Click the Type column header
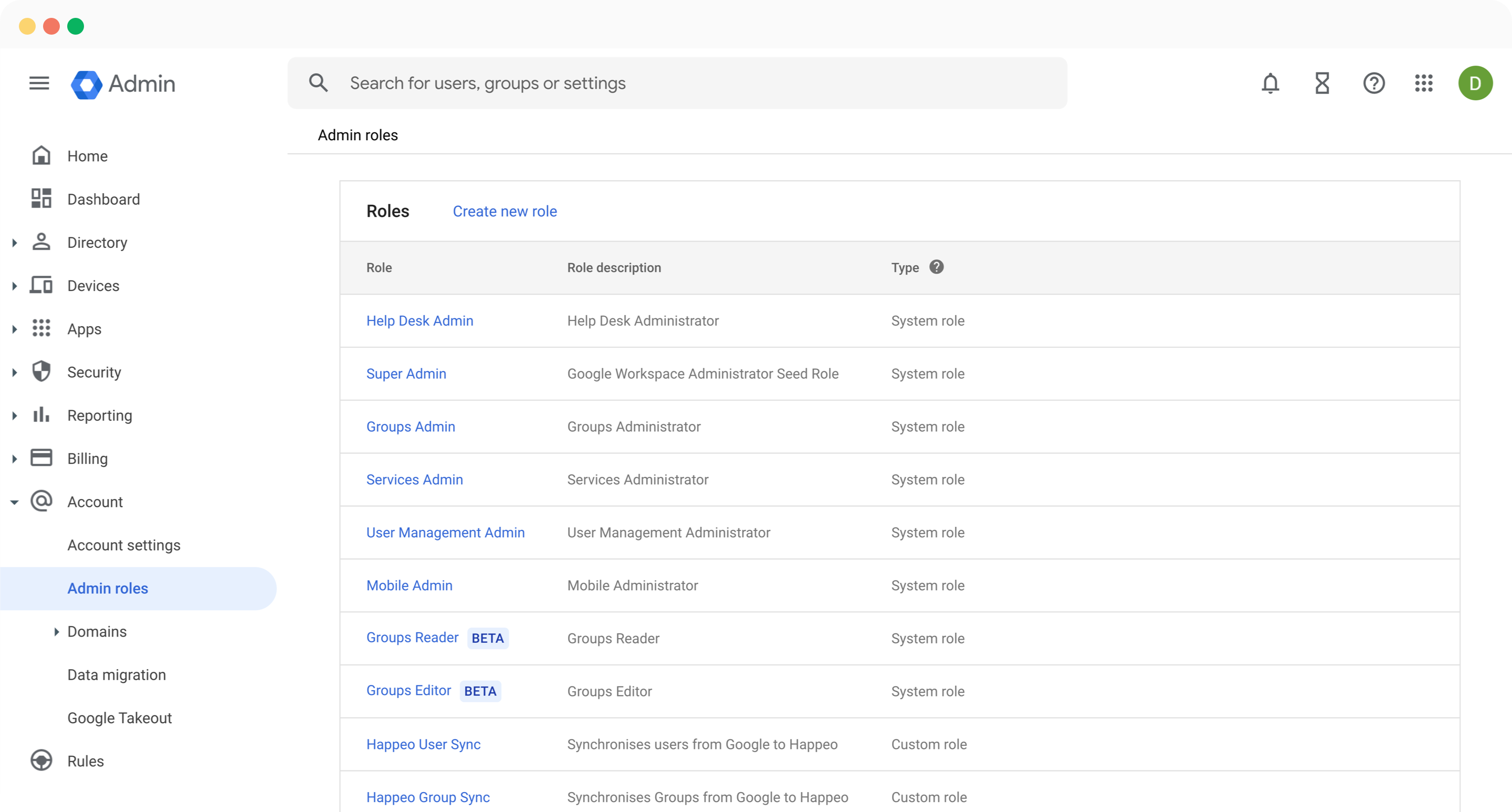 tap(905, 268)
